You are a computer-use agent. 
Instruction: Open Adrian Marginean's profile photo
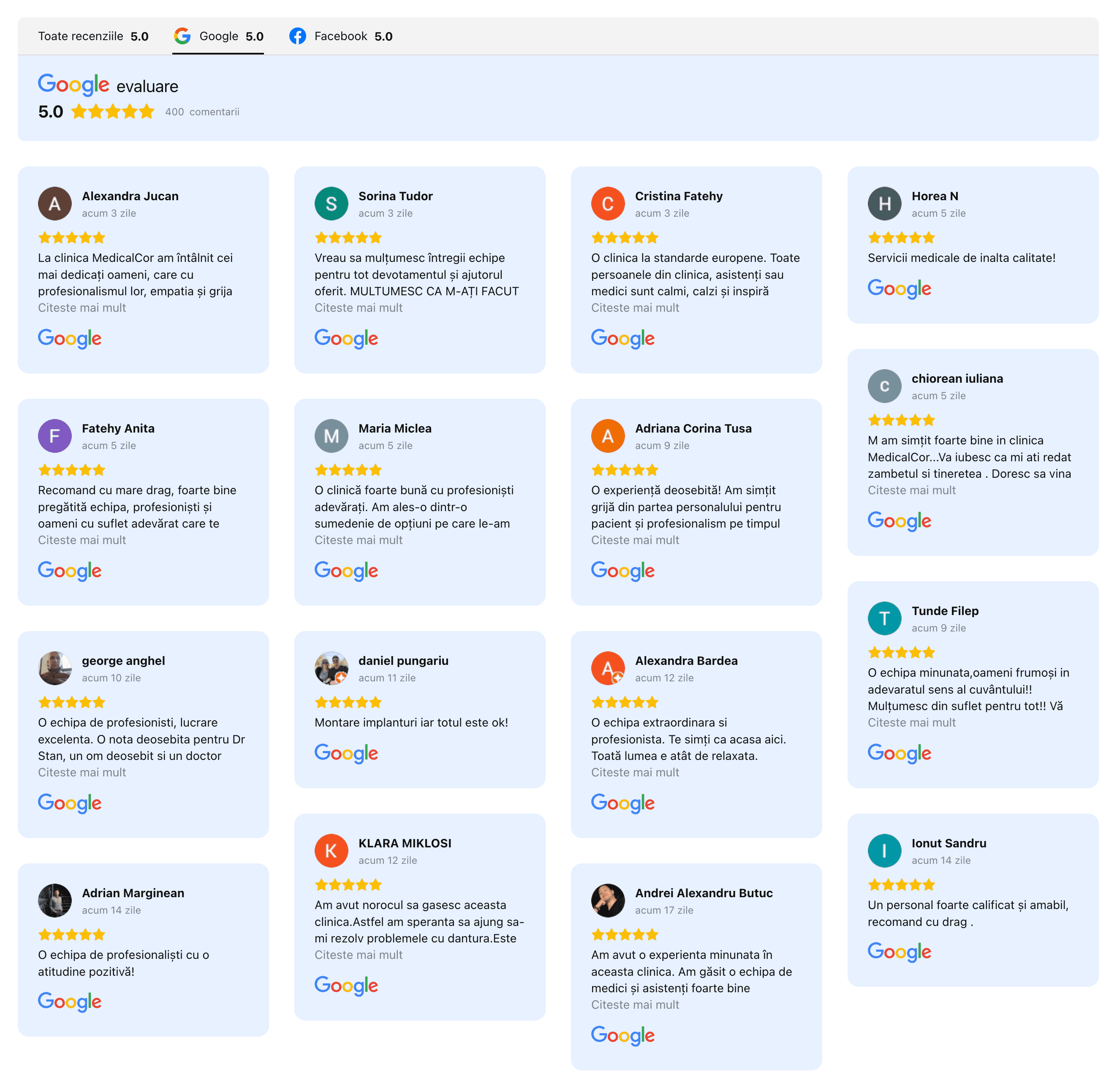[x=55, y=901]
